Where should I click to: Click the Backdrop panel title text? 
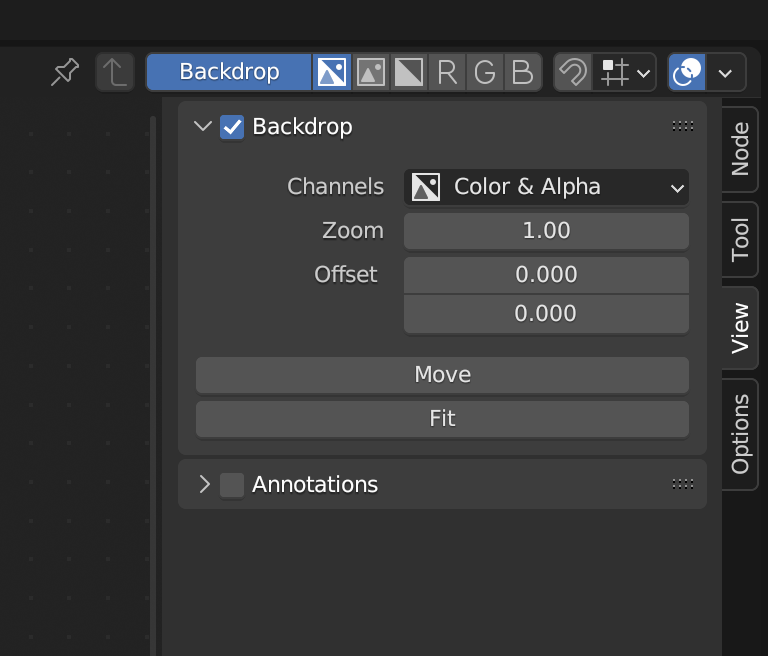pyautogui.click(x=302, y=127)
